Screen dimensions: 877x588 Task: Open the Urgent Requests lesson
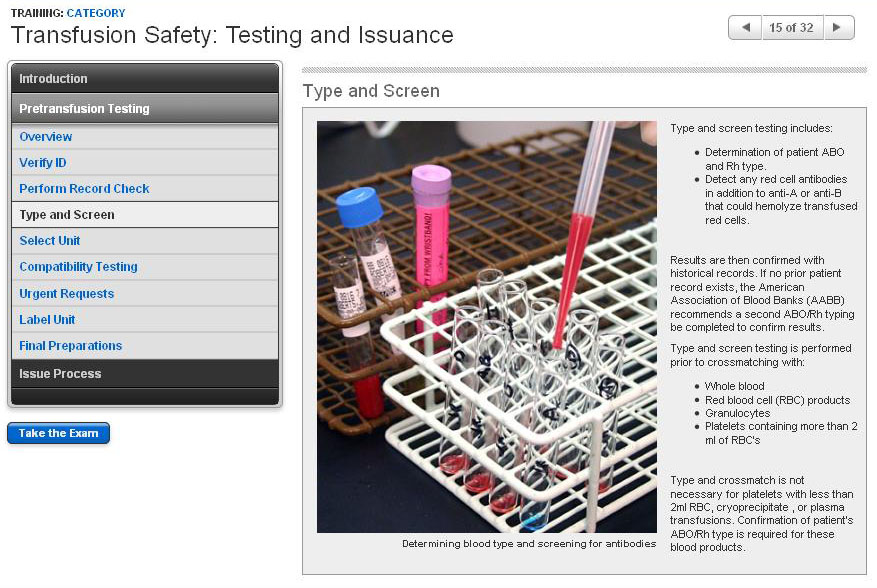coord(66,294)
